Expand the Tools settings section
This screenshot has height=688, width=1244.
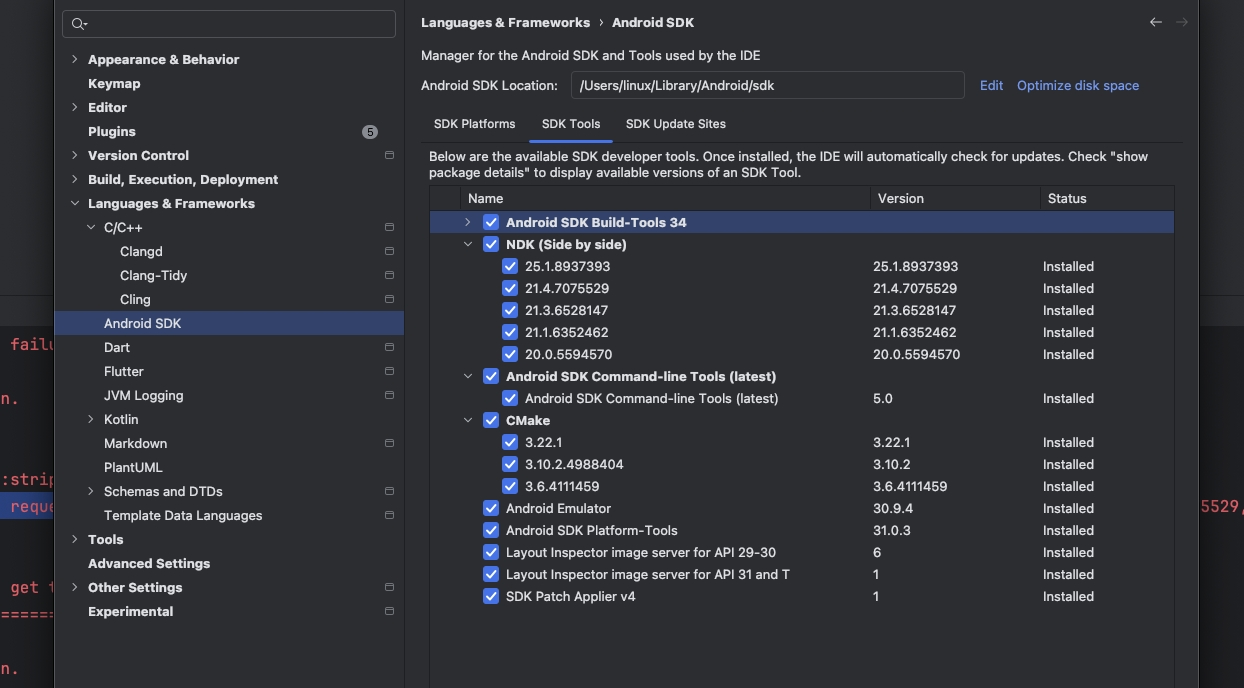[x=74, y=540]
